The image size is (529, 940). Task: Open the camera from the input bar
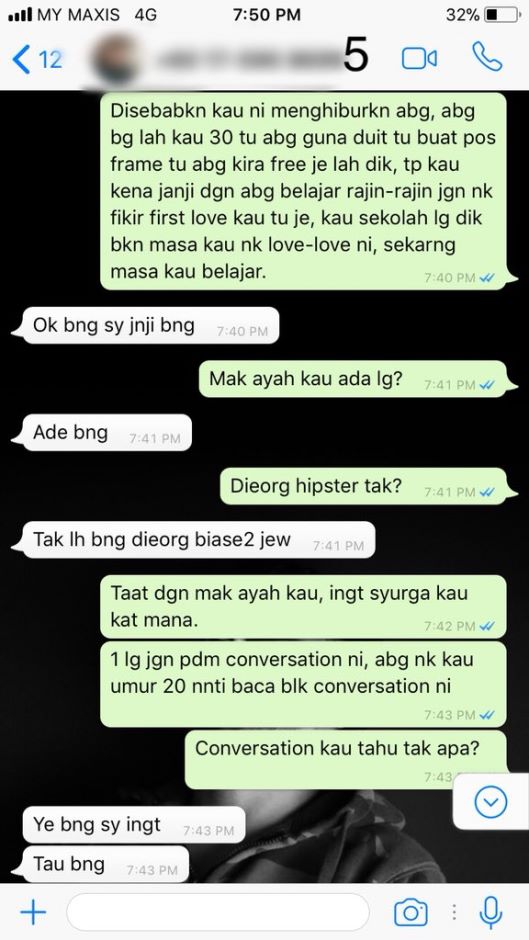click(411, 912)
